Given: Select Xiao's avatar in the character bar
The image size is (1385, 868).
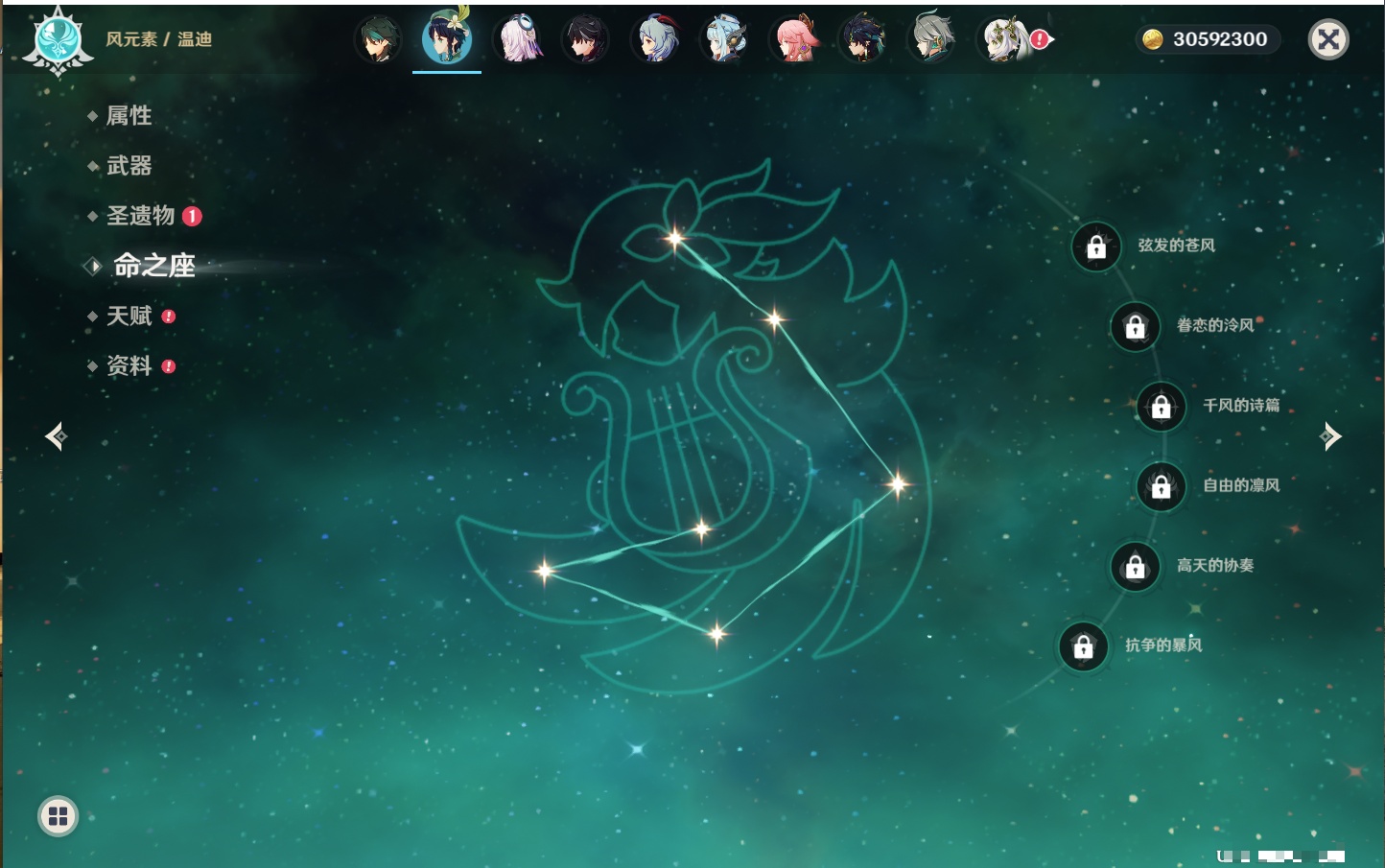Looking at the screenshot, I should (x=378, y=40).
